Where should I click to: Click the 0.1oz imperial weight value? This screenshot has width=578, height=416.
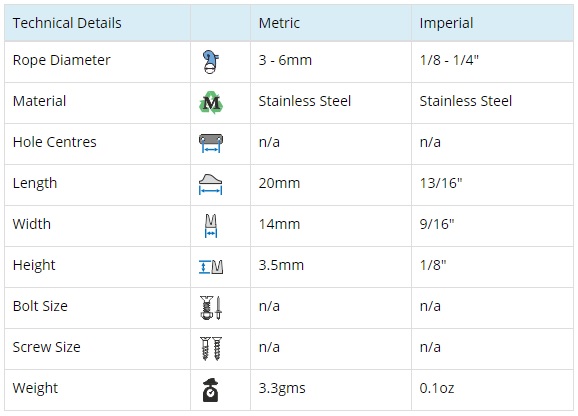437,388
